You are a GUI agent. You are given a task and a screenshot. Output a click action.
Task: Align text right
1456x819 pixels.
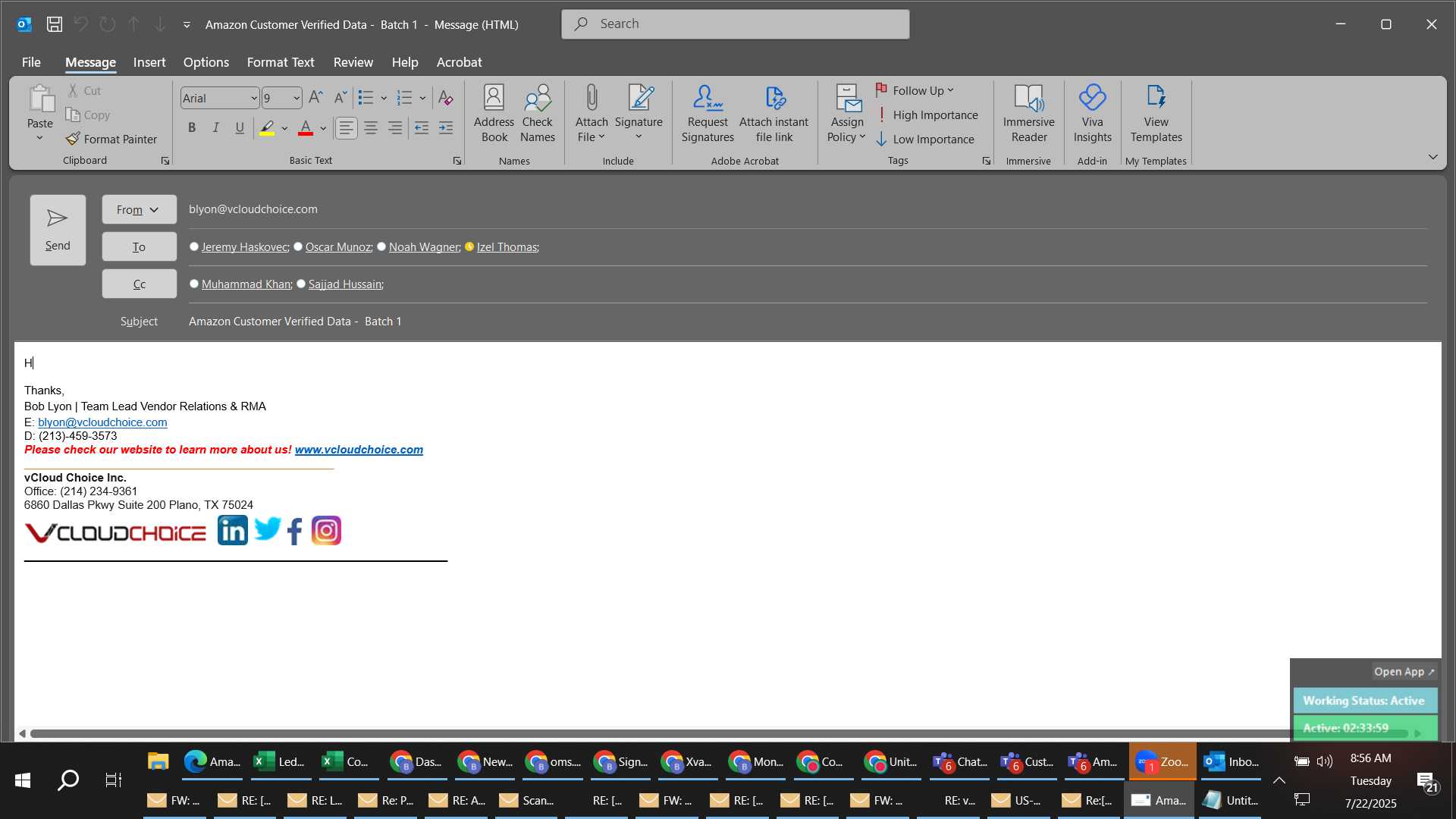pyautogui.click(x=395, y=128)
